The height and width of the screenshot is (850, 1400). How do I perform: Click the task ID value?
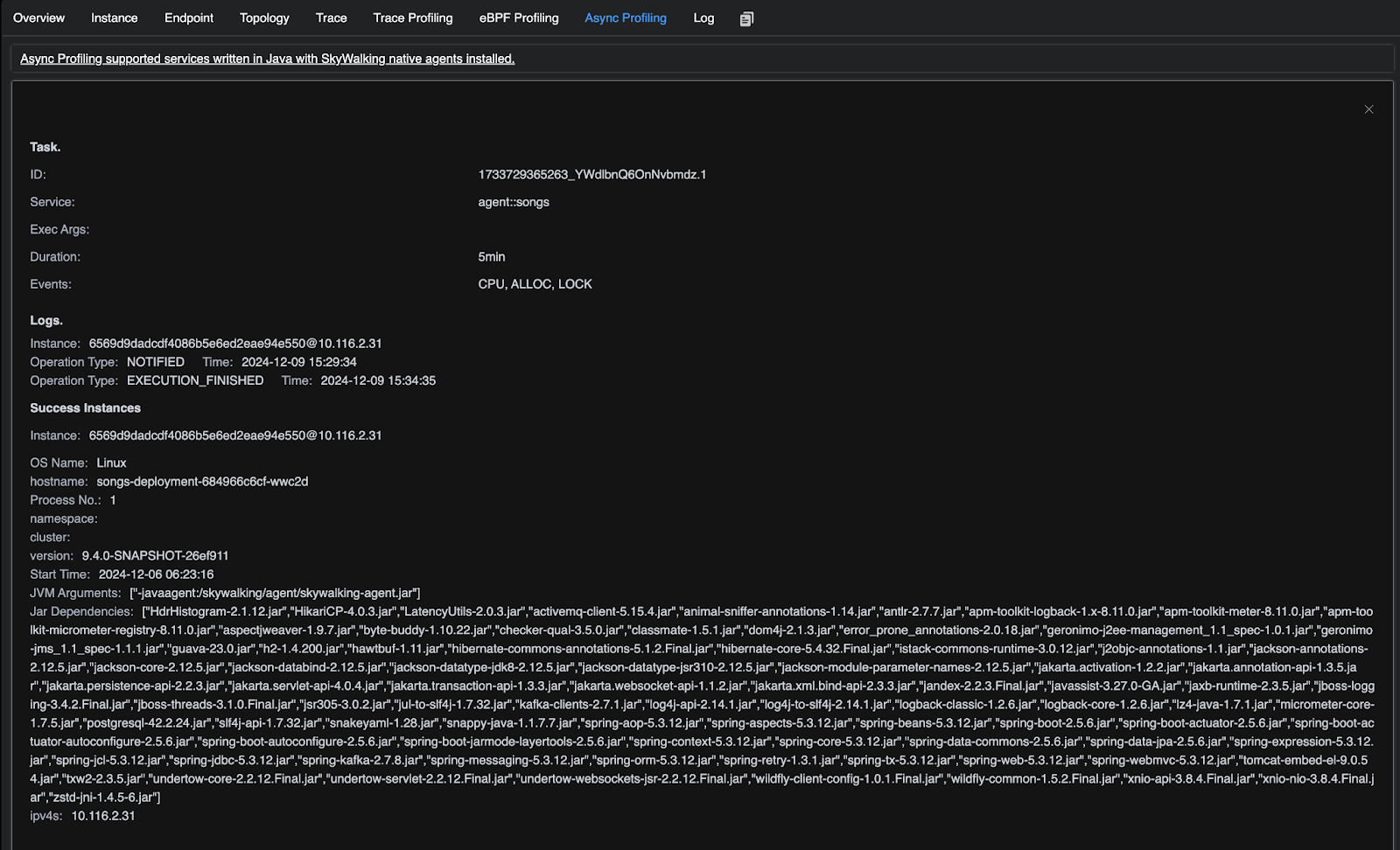click(x=592, y=175)
